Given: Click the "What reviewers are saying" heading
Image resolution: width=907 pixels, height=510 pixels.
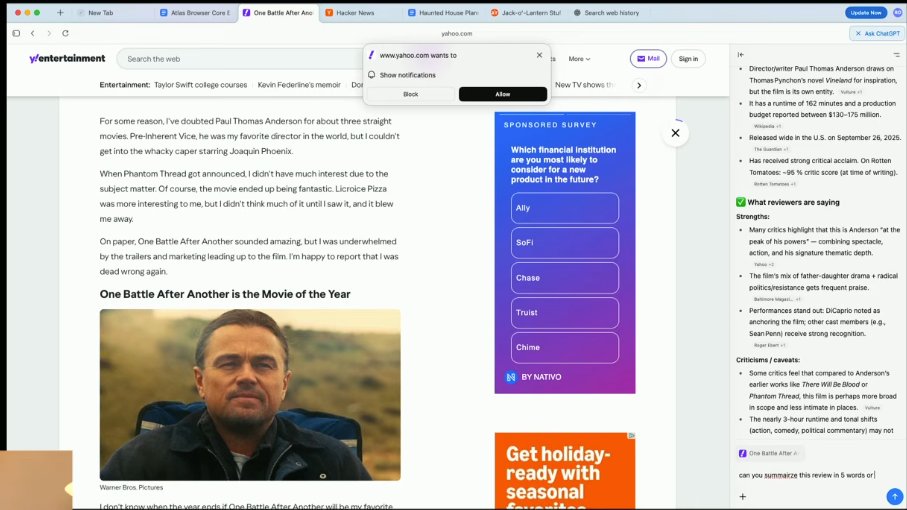Looking at the screenshot, I should point(793,202).
